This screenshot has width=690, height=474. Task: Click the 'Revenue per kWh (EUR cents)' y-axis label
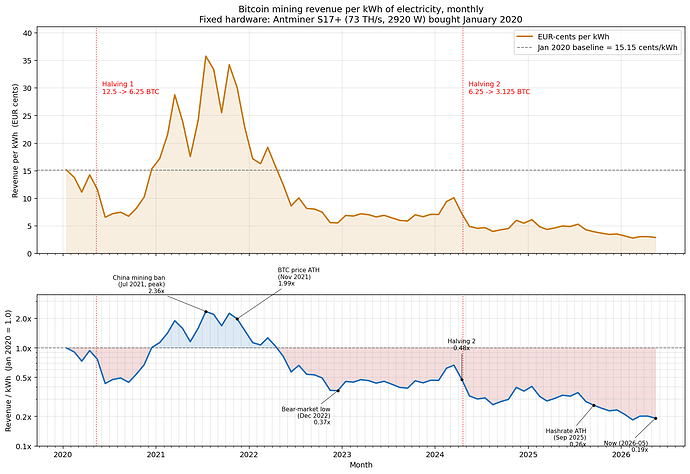[x=15, y=140]
